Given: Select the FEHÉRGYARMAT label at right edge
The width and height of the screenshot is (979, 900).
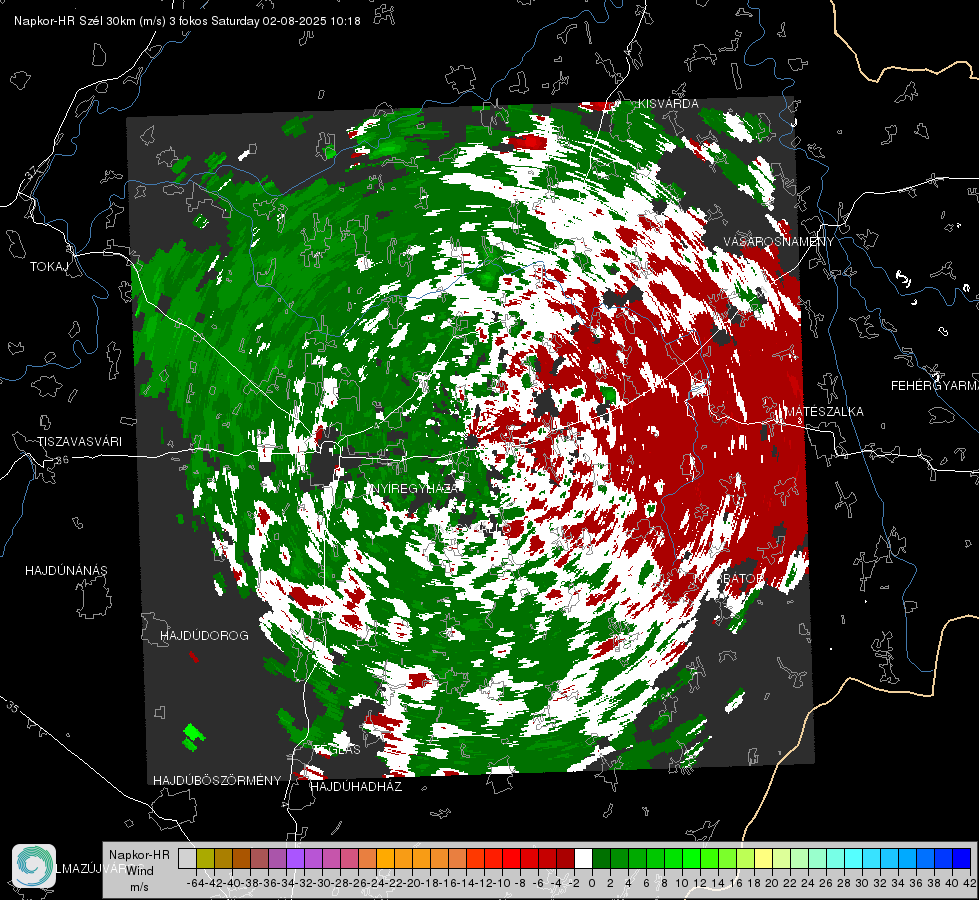Looking at the screenshot, I should pyautogui.click(x=935, y=386).
